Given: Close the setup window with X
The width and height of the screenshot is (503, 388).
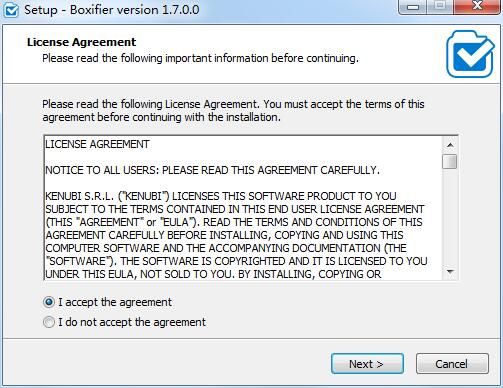Looking at the screenshot, I should (477, 7).
